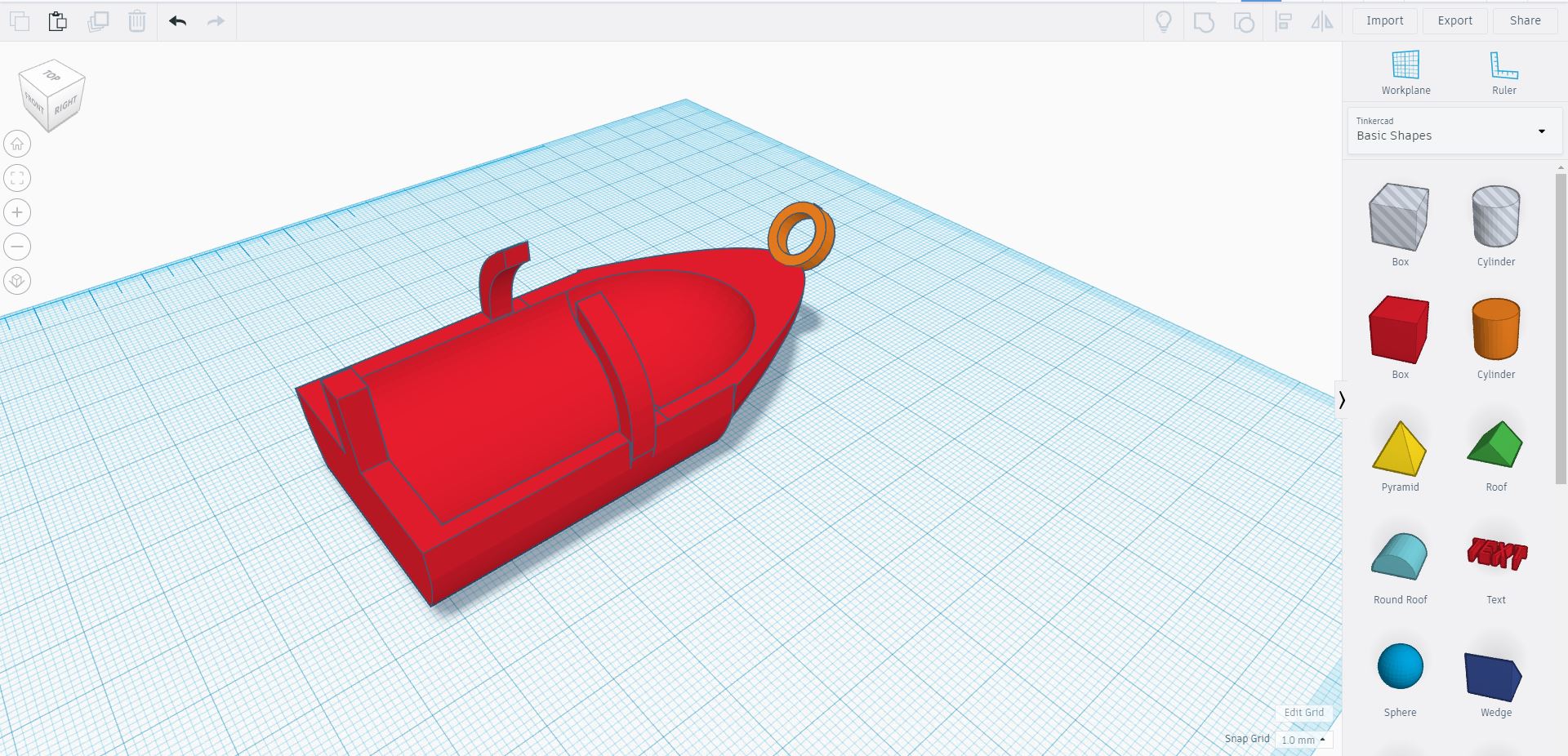Select the red Box shape
The height and width of the screenshot is (756, 1568).
point(1399,329)
